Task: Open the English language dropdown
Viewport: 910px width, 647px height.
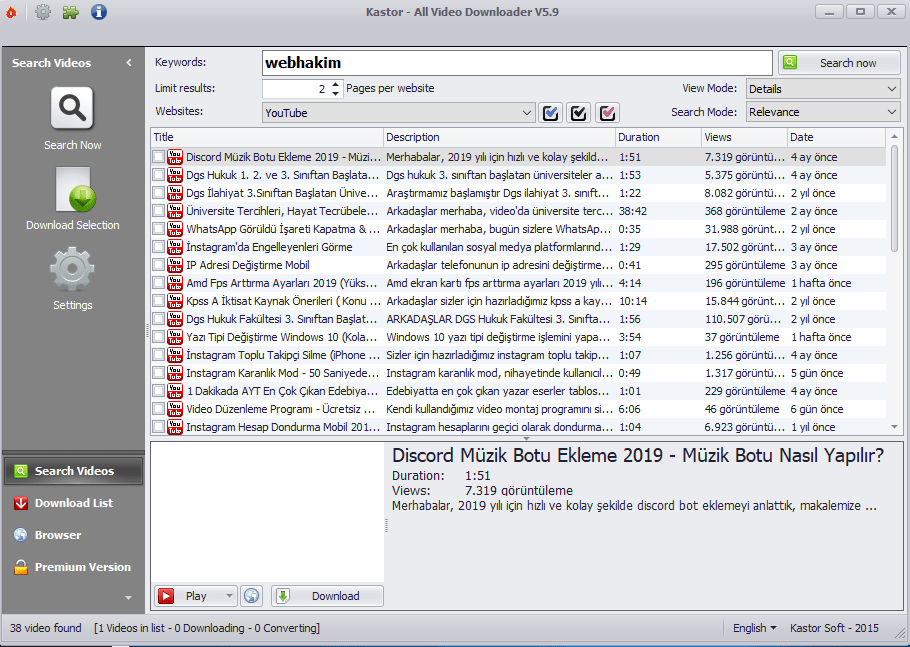Action: (x=754, y=628)
